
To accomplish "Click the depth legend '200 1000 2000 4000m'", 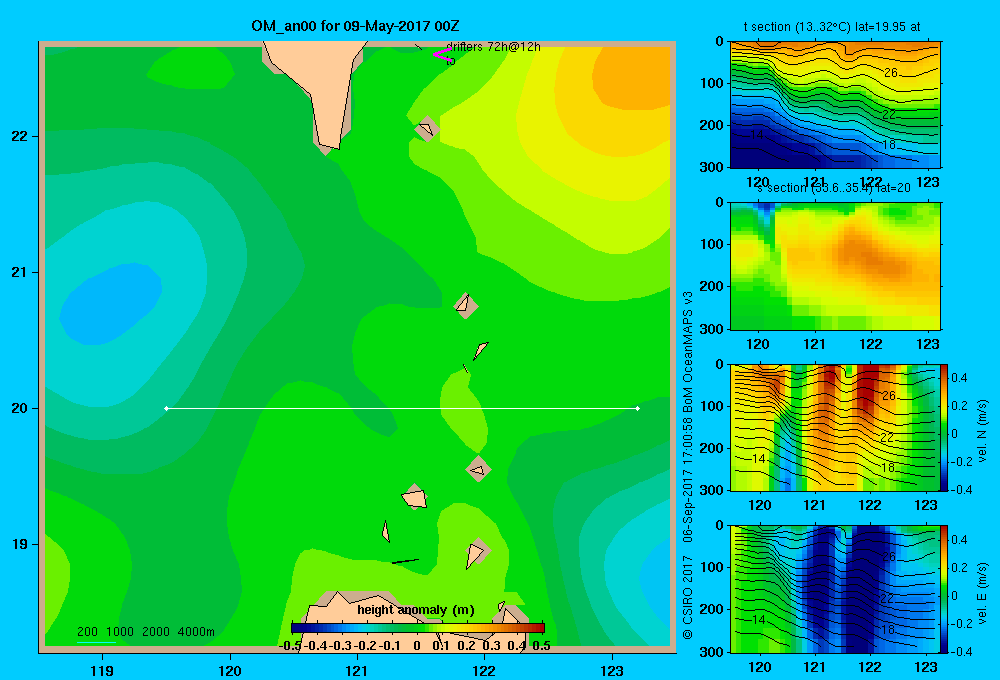I will (x=146, y=632).
